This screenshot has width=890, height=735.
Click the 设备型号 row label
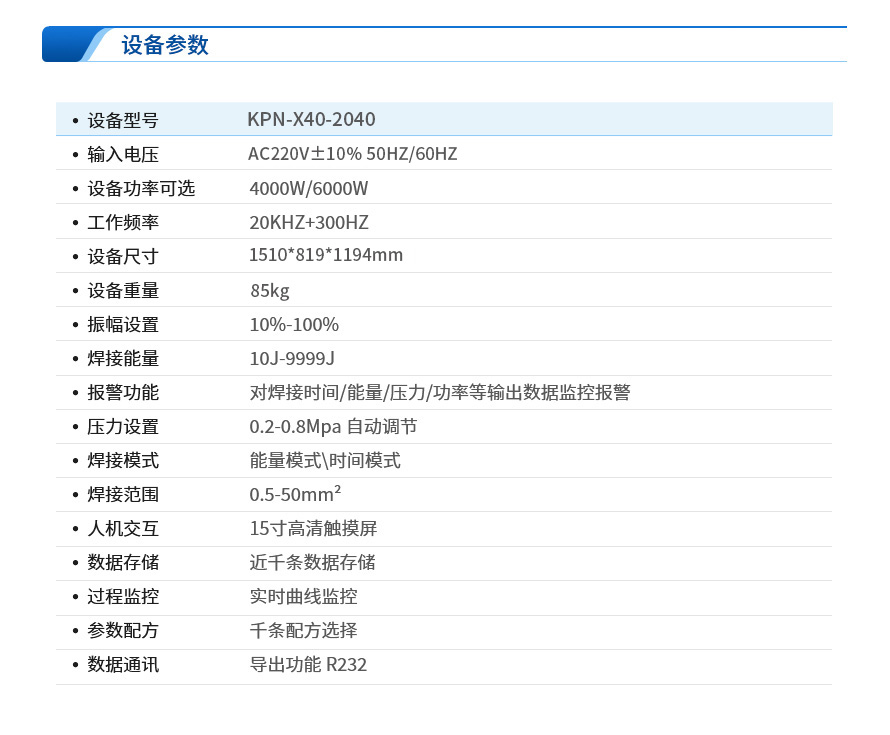click(123, 121)
